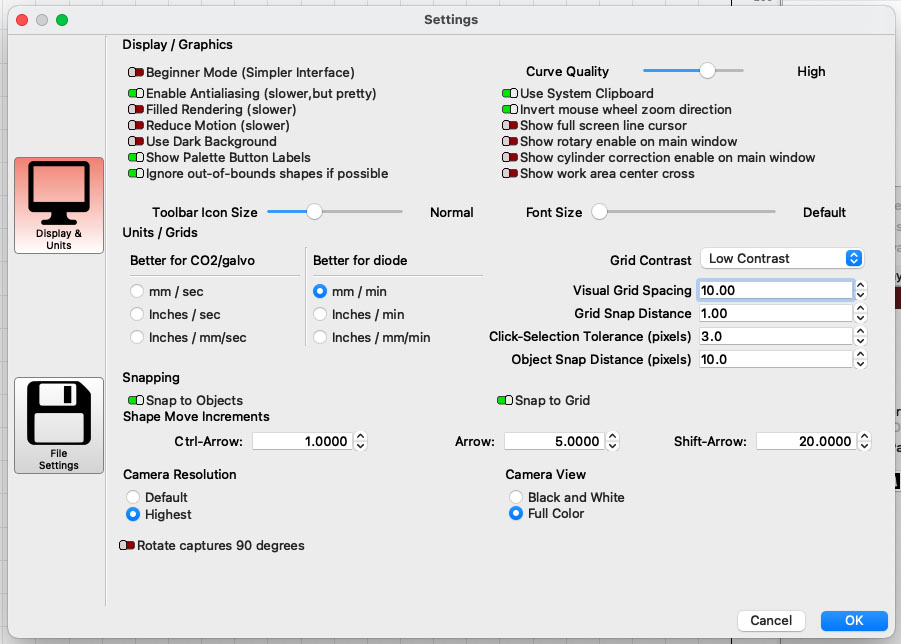The height and width of the screenshot is (644, 901).
Task: Open the File Settings page
Action: [x=59, y=425]
